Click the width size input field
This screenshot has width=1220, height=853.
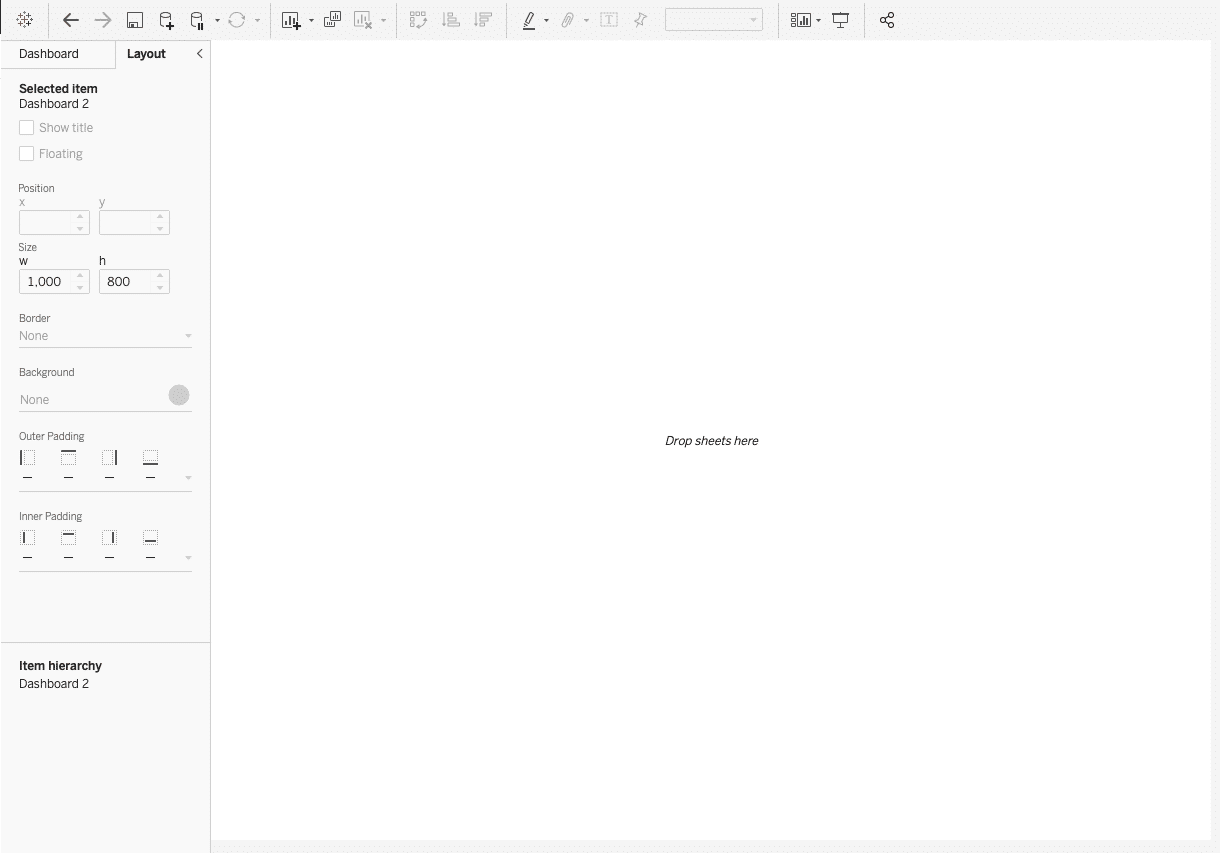click(46, 282)
